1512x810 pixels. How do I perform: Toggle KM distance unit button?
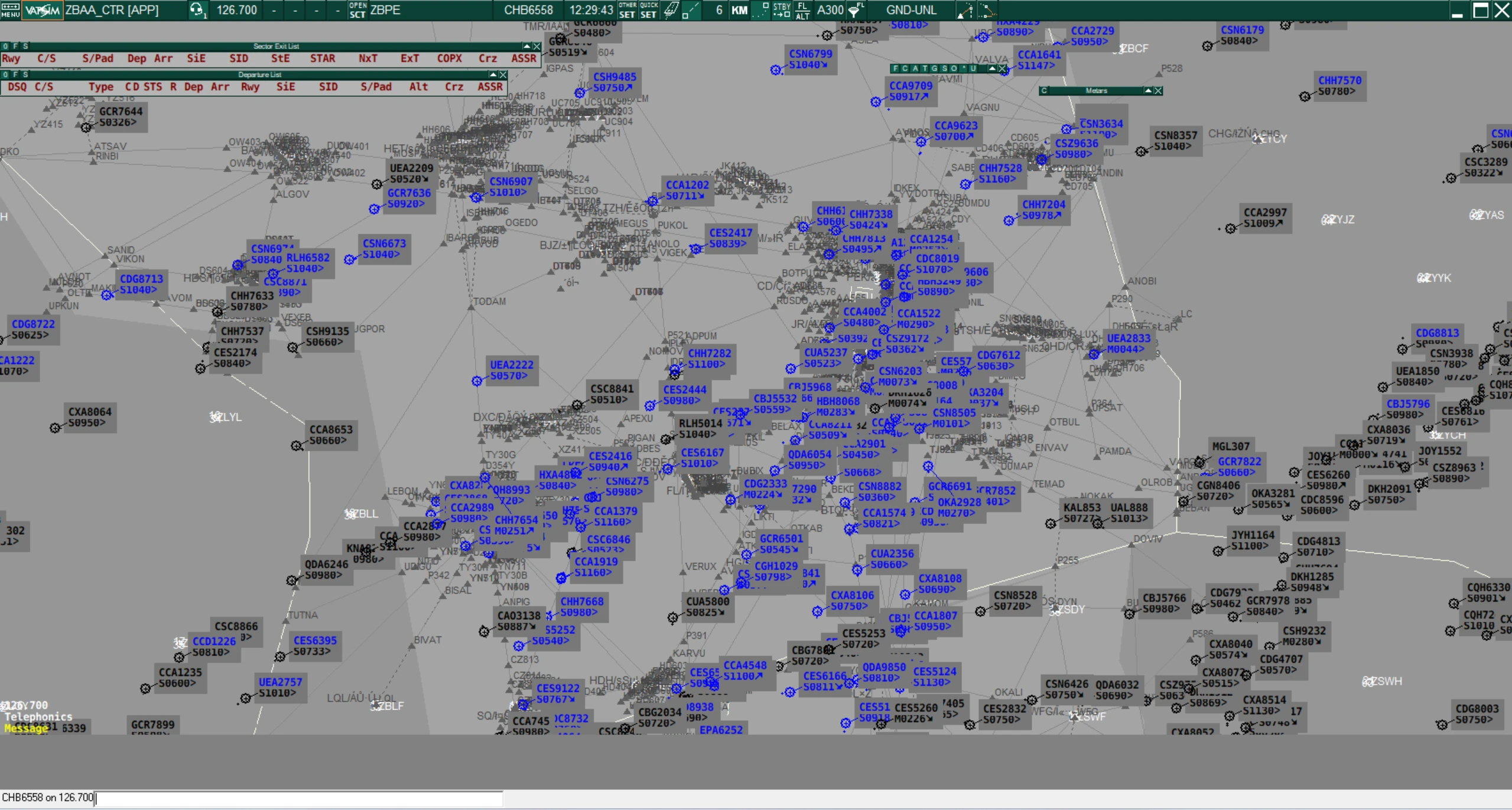click(x=739, y=10)
